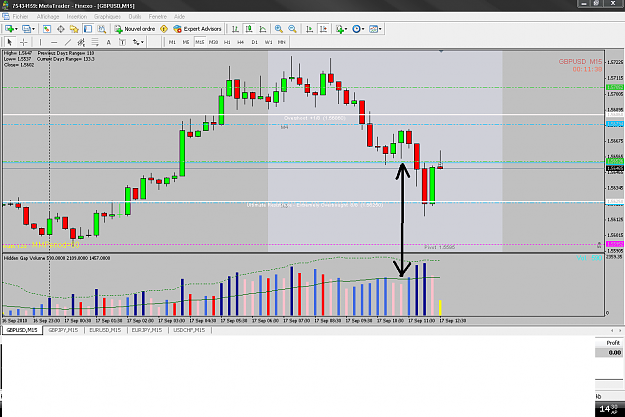Select text 'A' tool

point(108,42)
